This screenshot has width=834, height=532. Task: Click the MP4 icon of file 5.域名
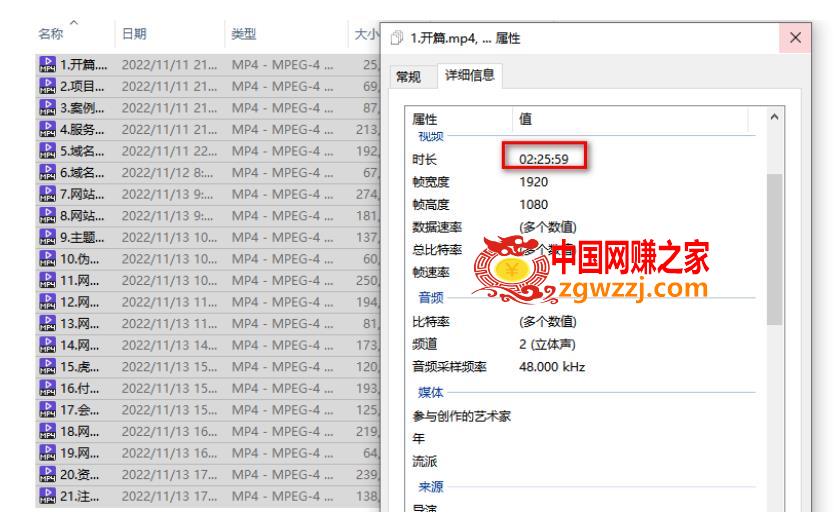point(47,151)
